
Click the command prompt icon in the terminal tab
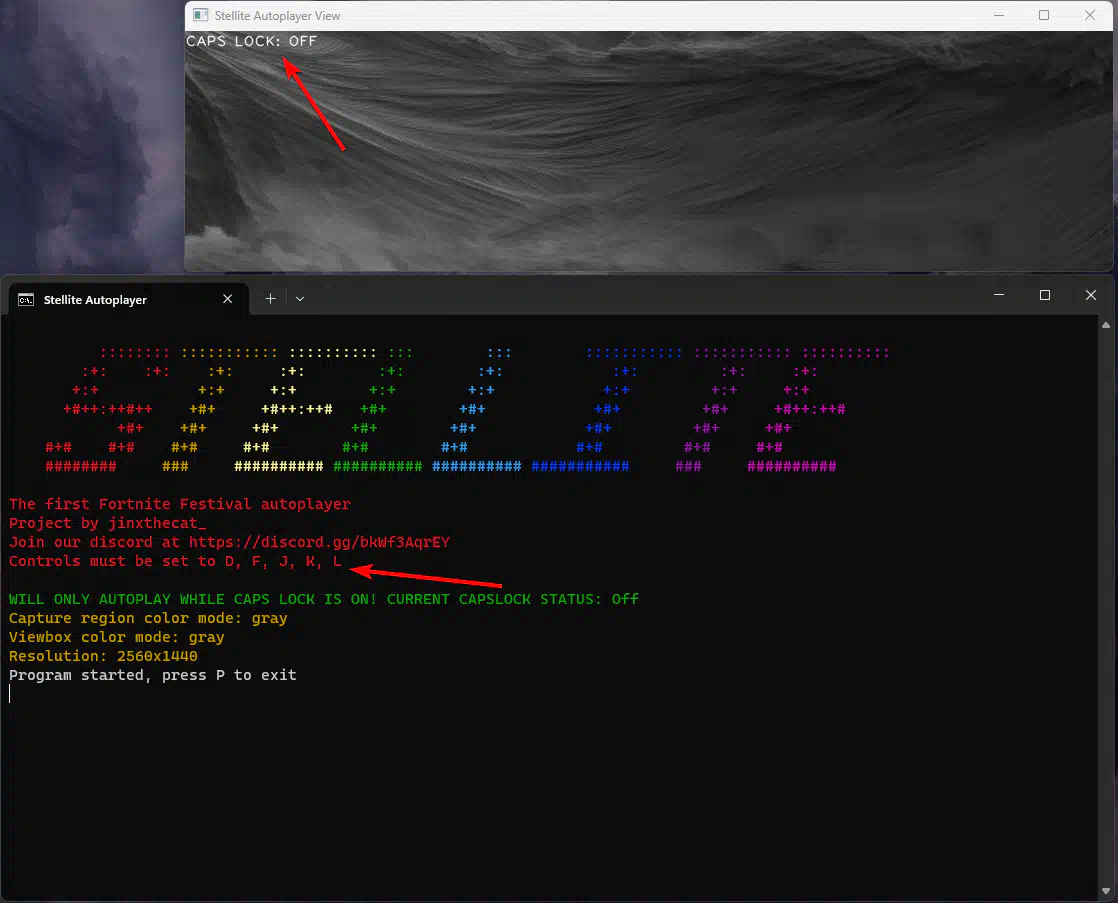coord(26,299)
